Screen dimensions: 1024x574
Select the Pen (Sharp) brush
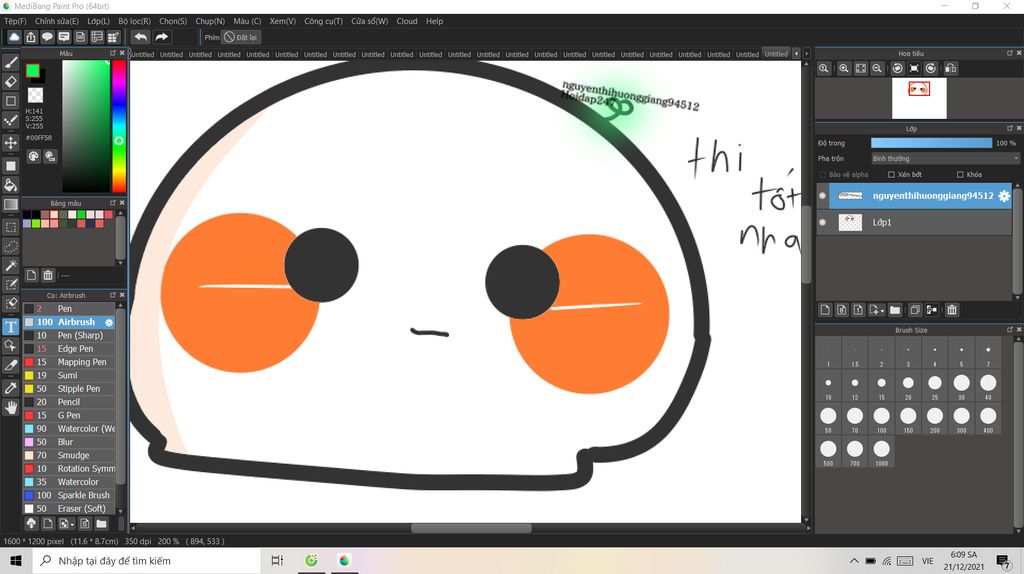69,336
